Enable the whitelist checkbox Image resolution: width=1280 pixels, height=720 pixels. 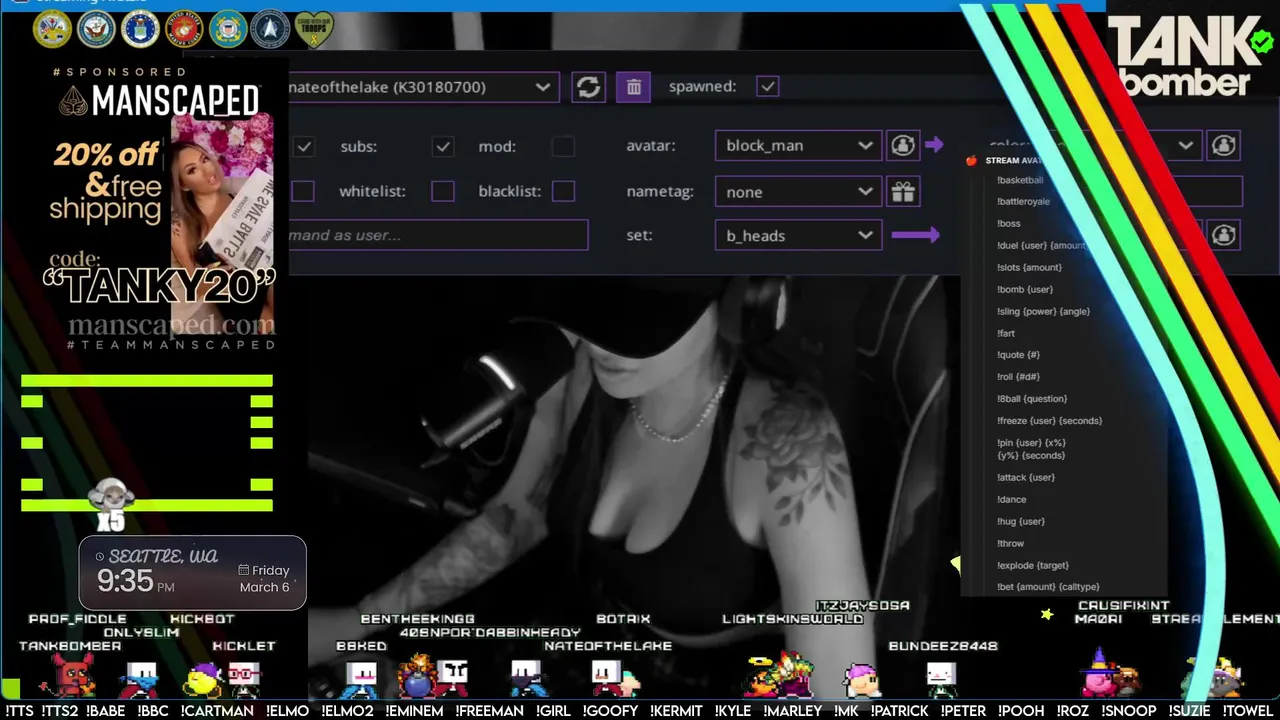(x=443, y=191)
